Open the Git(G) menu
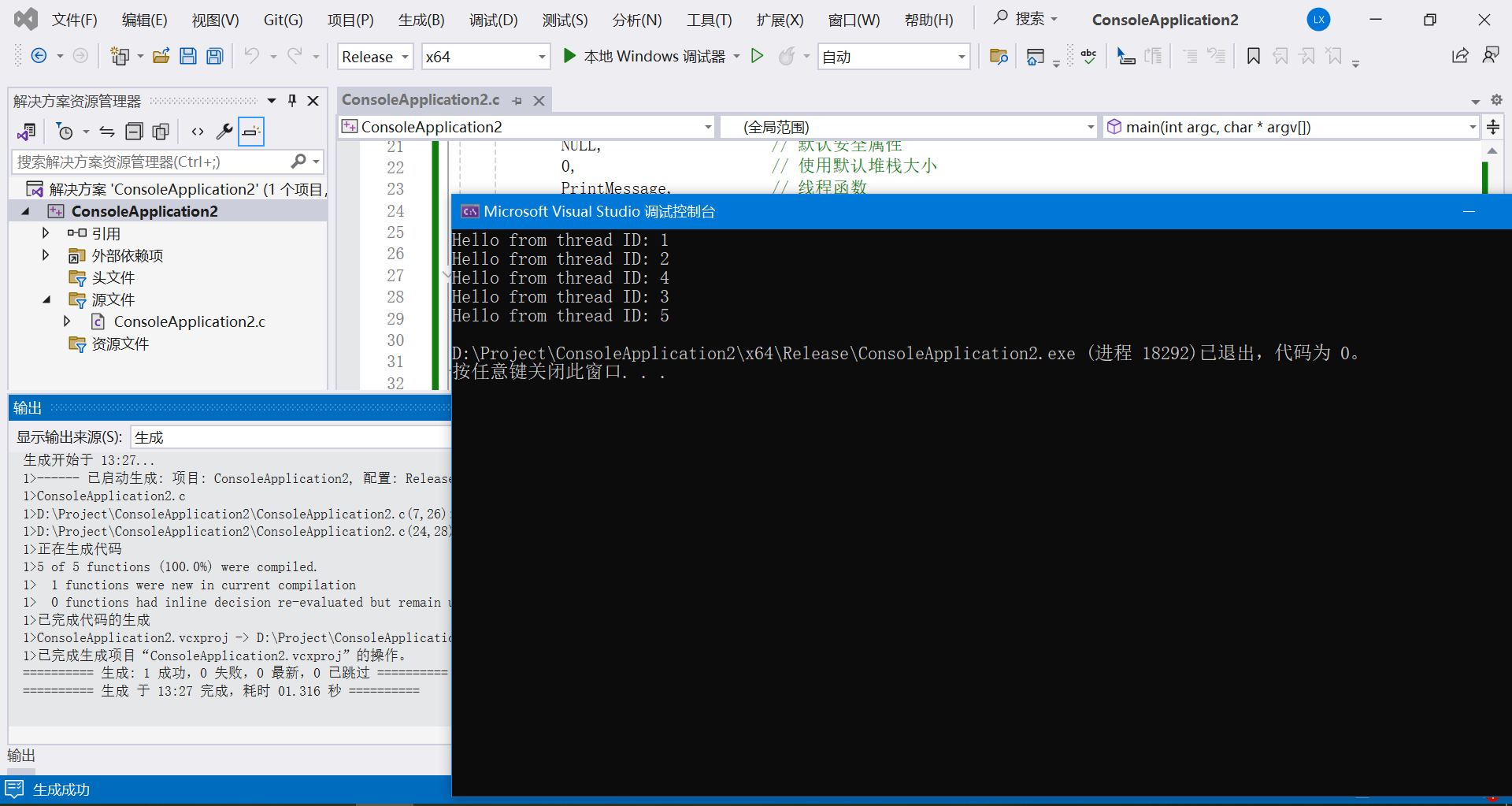This screenshot has width=1512, height=806. pyautogui.click(x=283, y=20)
